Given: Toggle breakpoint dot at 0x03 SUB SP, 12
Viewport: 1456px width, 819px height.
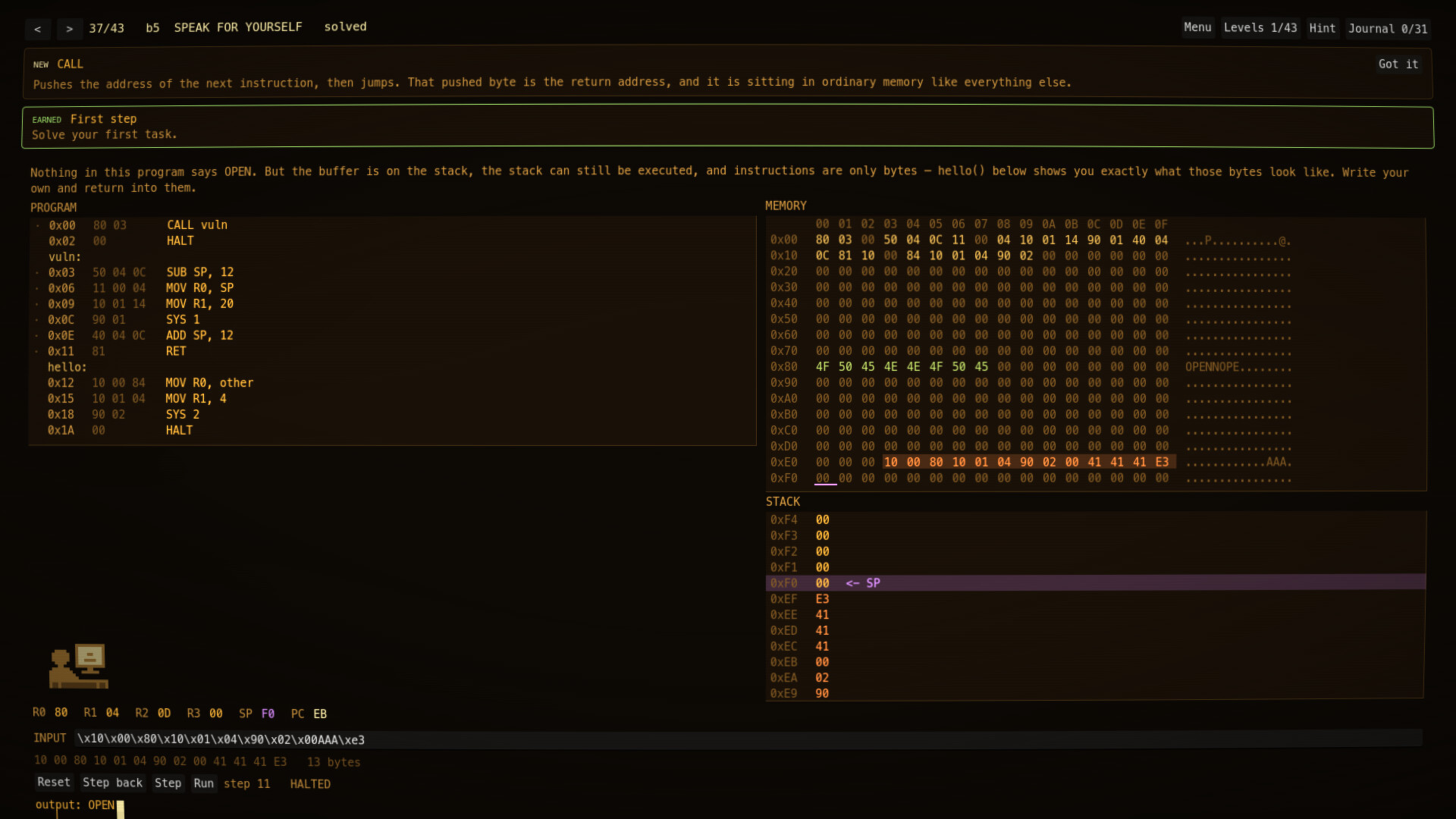Looking at the screenshot, I should coord(37,272).
